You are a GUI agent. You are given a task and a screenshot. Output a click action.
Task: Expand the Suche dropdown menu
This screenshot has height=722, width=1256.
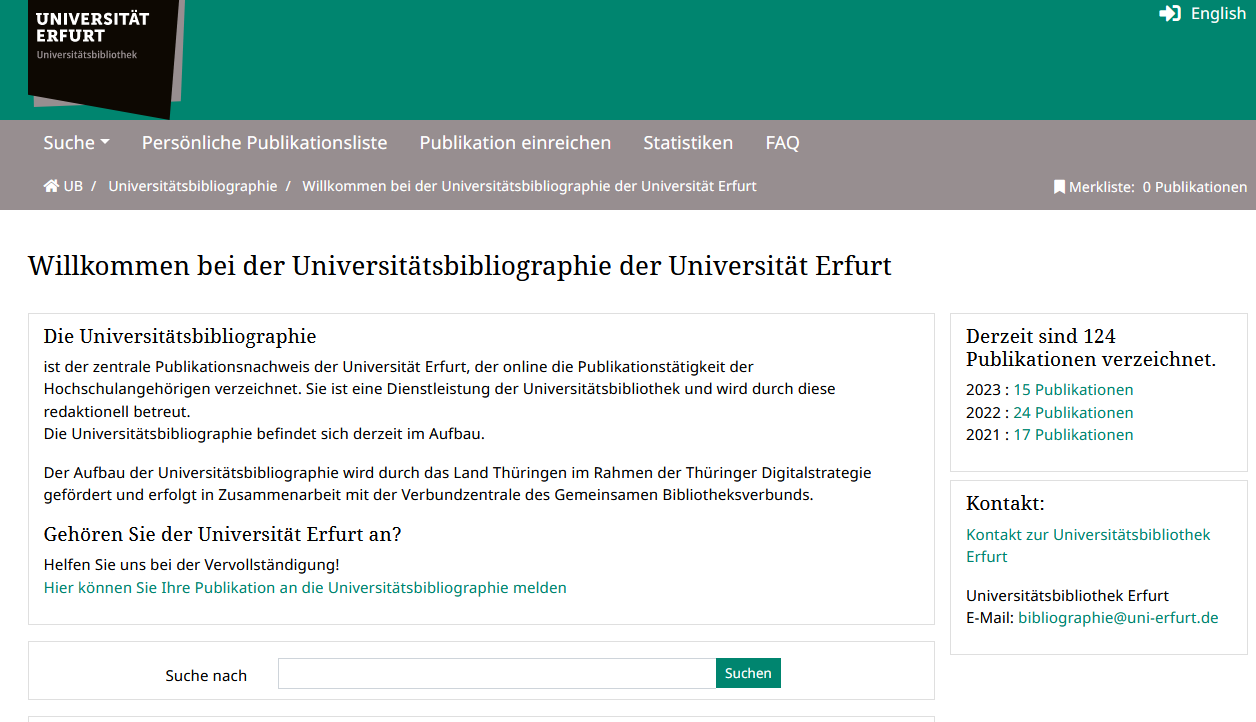pos(76,143)
